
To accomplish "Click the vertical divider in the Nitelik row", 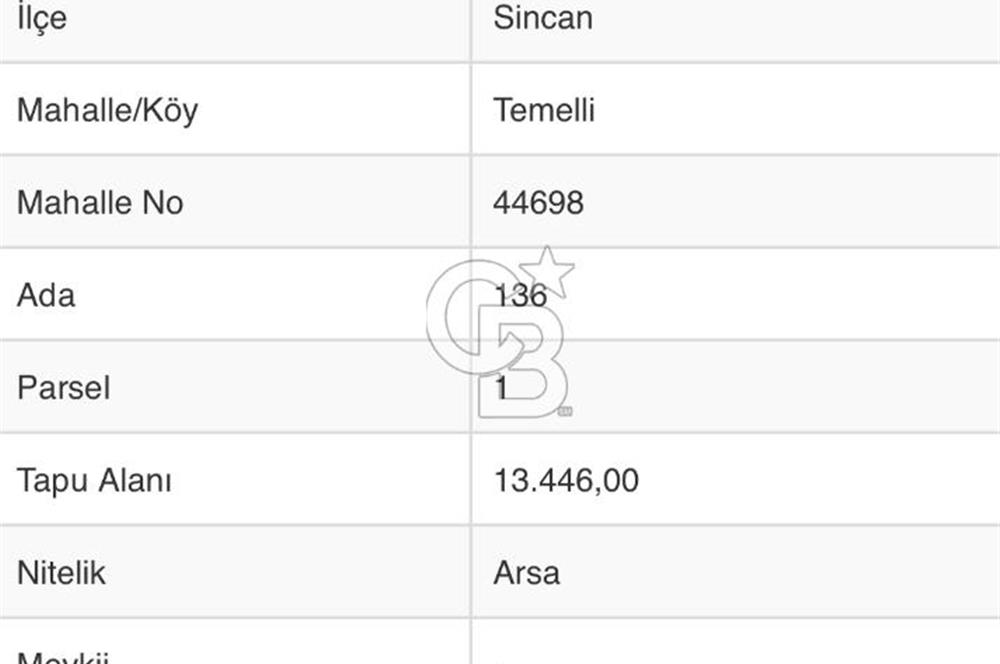I will pos(471,572).
